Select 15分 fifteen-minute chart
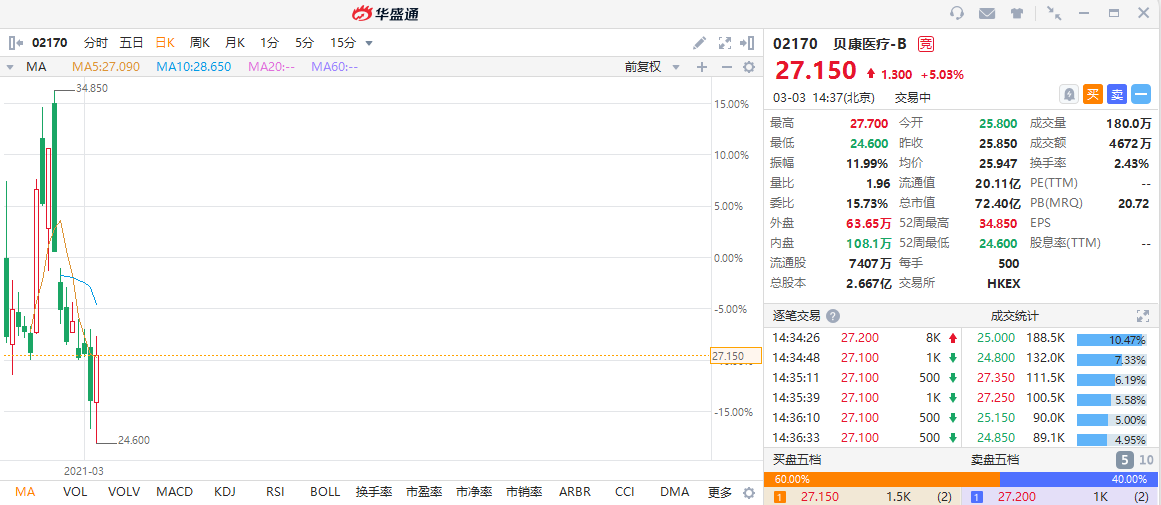The image size is (1161, 505). pos(342,43)
